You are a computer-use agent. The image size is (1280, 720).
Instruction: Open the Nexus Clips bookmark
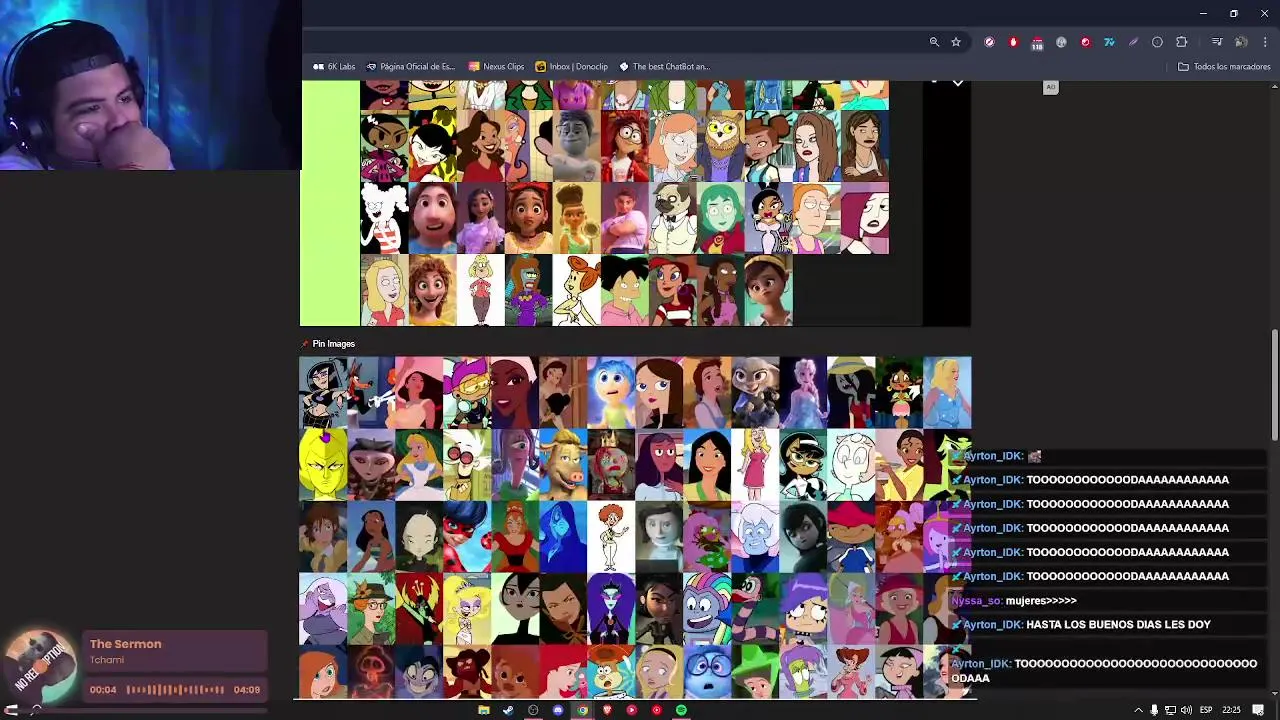[x=496, y=67]
